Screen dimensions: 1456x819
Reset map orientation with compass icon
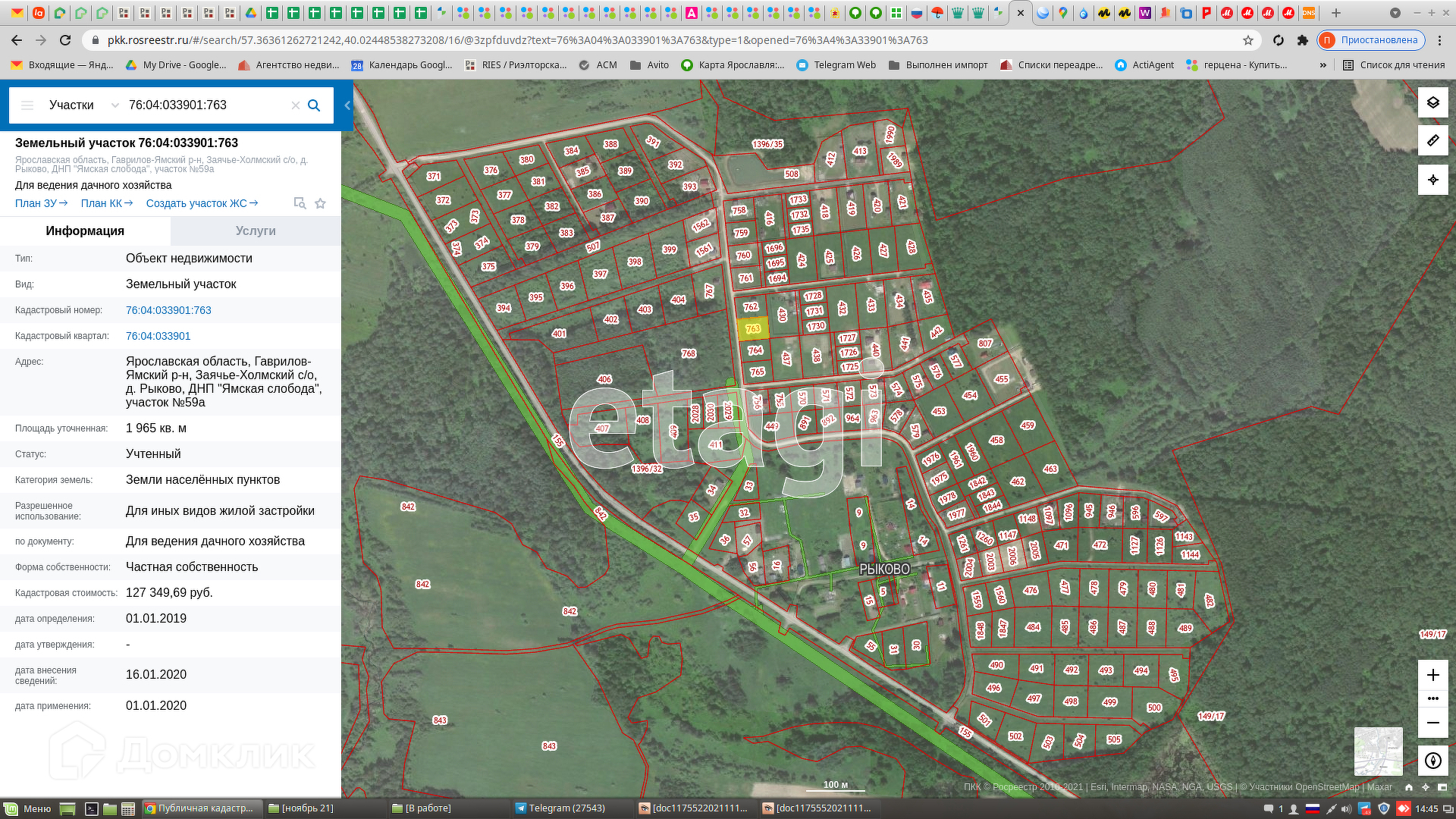1432,761
